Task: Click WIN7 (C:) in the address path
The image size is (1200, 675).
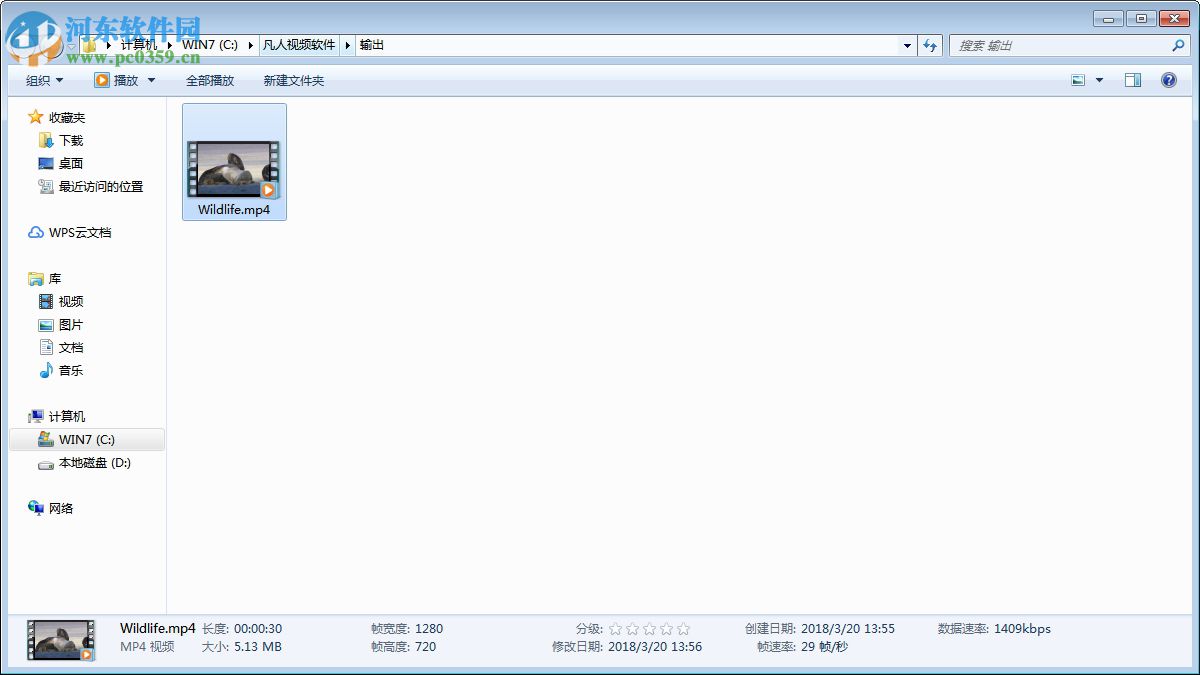Action: coord(210,45)
